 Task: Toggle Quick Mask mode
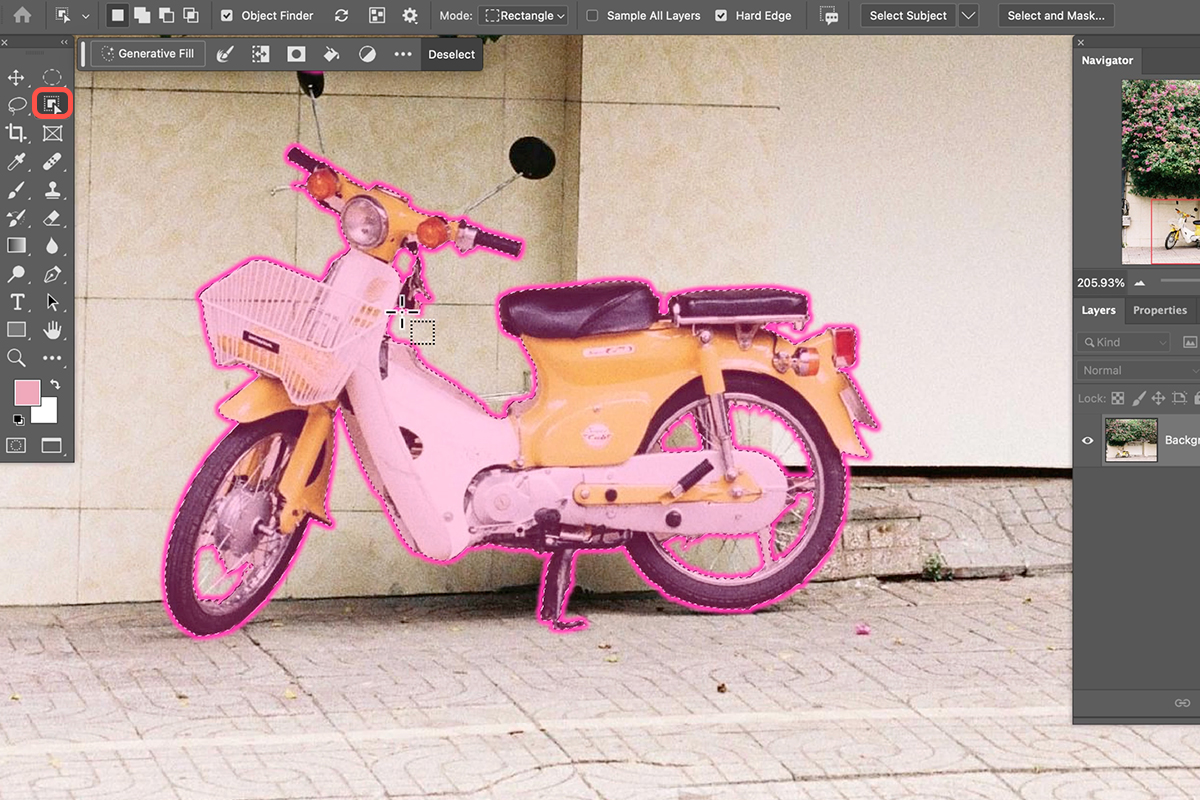pos(16,445)
